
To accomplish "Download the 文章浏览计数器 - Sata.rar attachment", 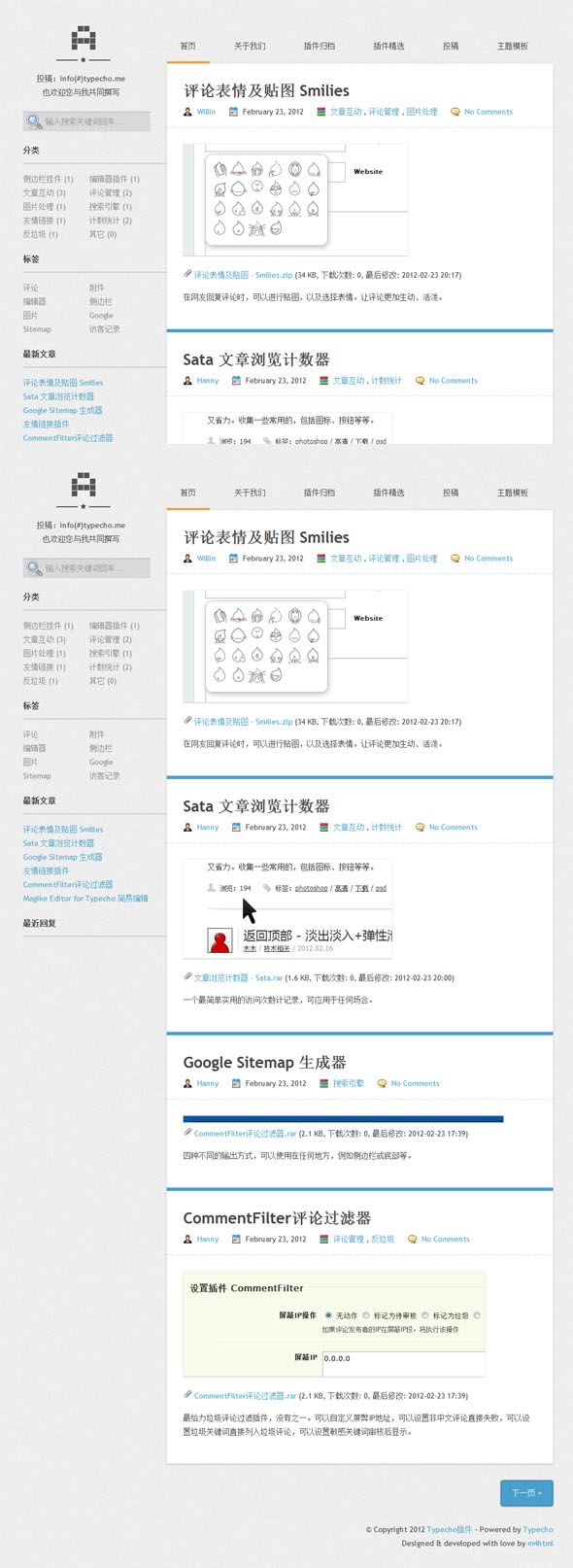I will point(238,977).
